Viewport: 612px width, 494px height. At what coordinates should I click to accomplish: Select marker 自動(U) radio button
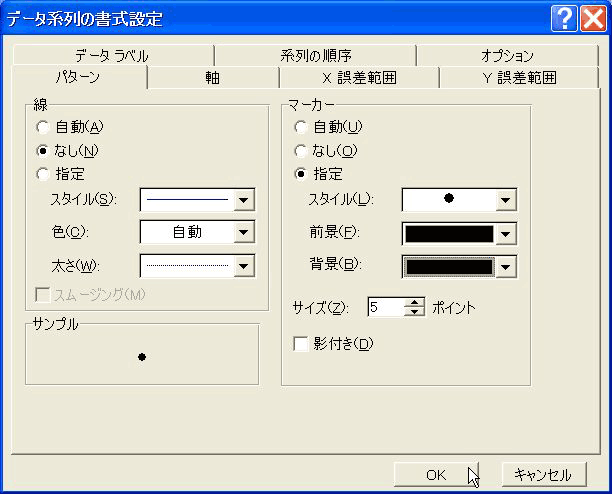(300, 127)
